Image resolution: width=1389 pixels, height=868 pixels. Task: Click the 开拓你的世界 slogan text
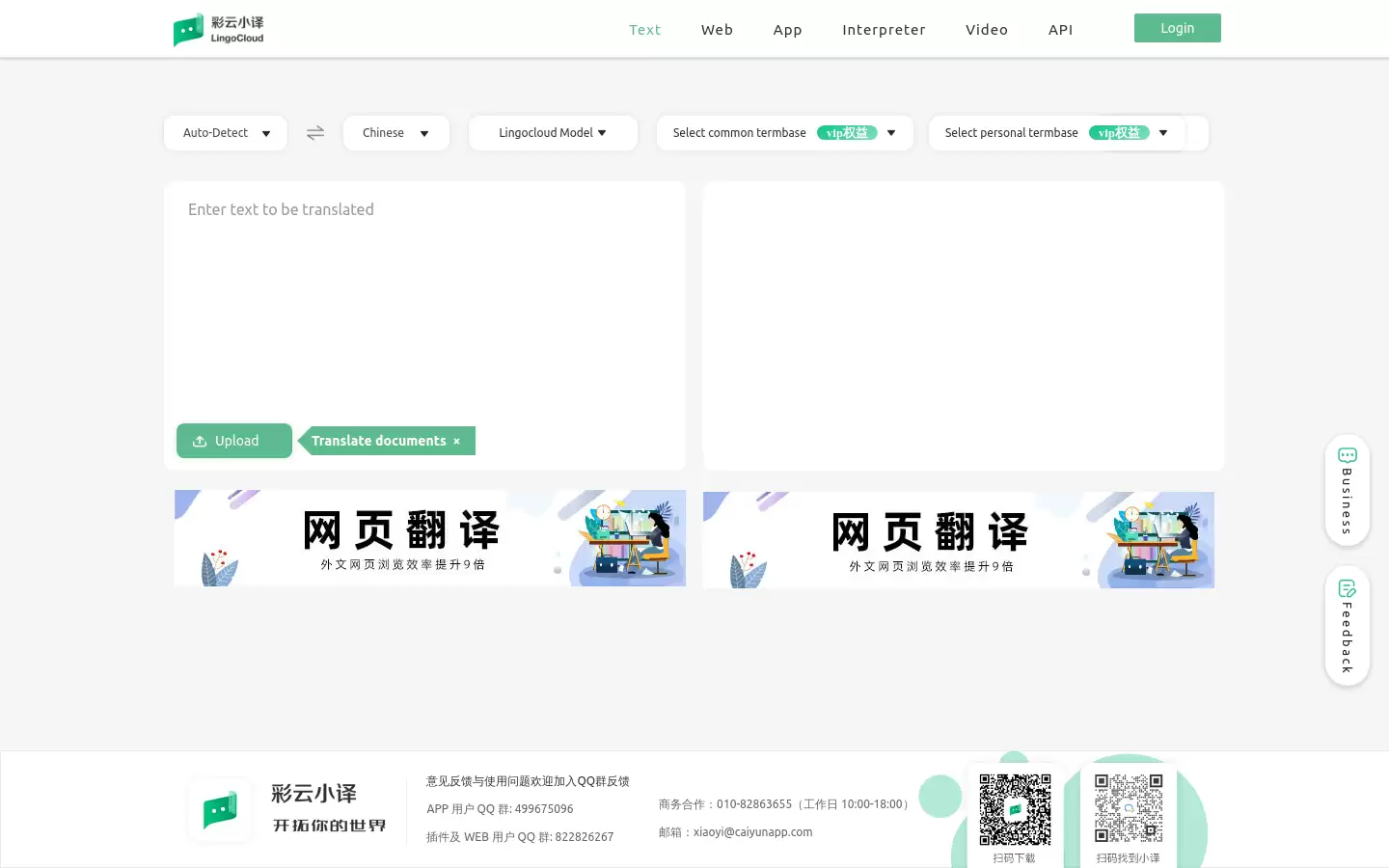point(329,826)
